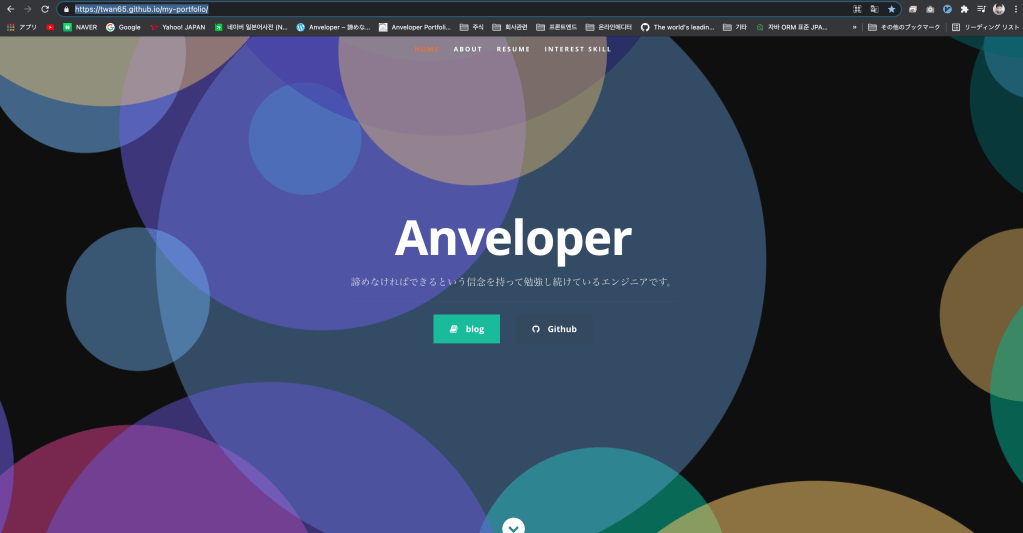
Task: Reload the current page
Action: click(45, 9)
